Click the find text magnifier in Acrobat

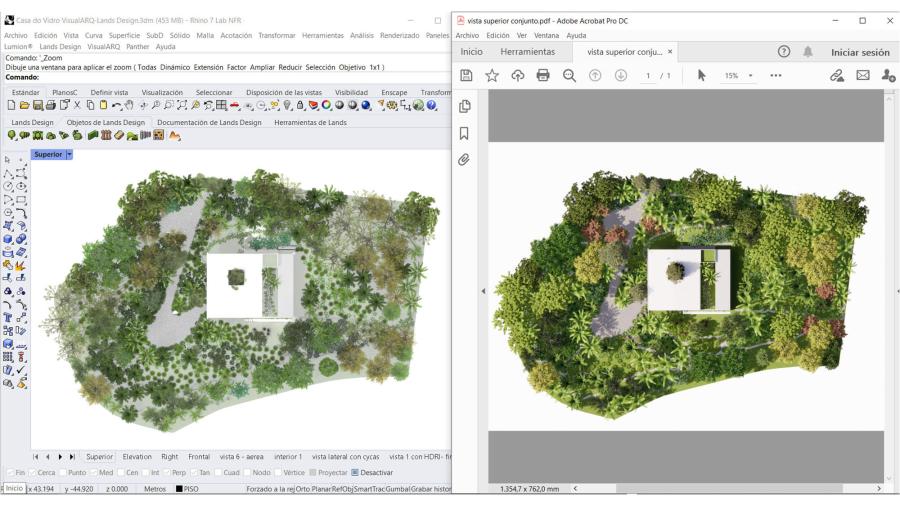coord(569,76)
